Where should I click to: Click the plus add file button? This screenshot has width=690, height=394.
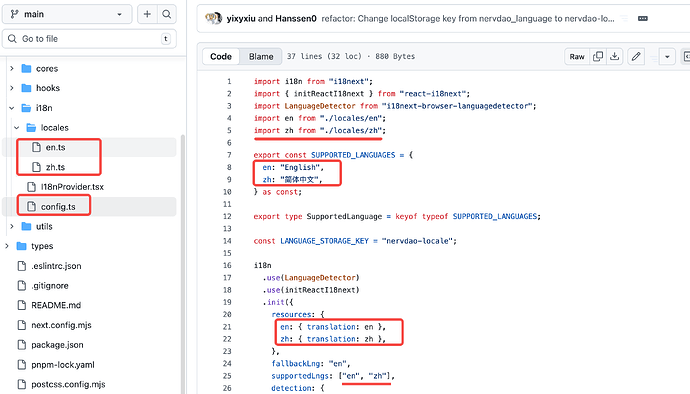pyautogui.click(x=147, y=14)
